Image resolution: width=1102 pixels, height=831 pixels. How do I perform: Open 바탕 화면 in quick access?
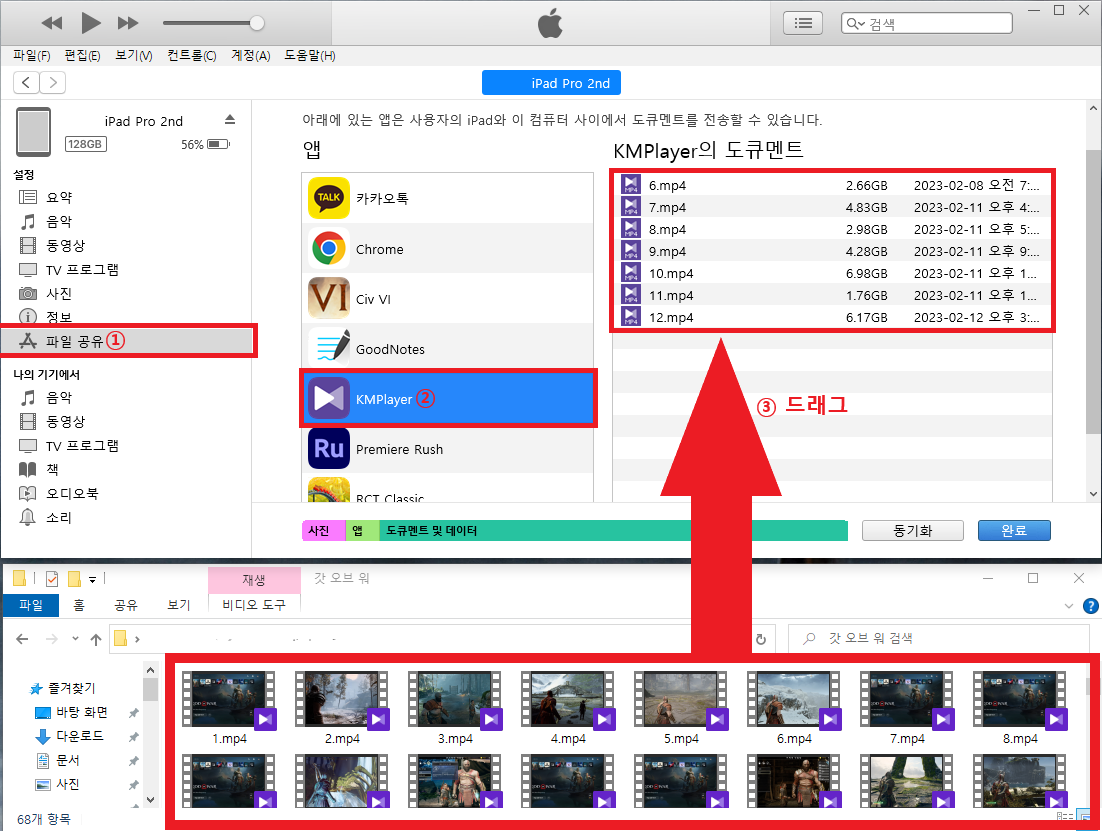(x=82, y=712)
